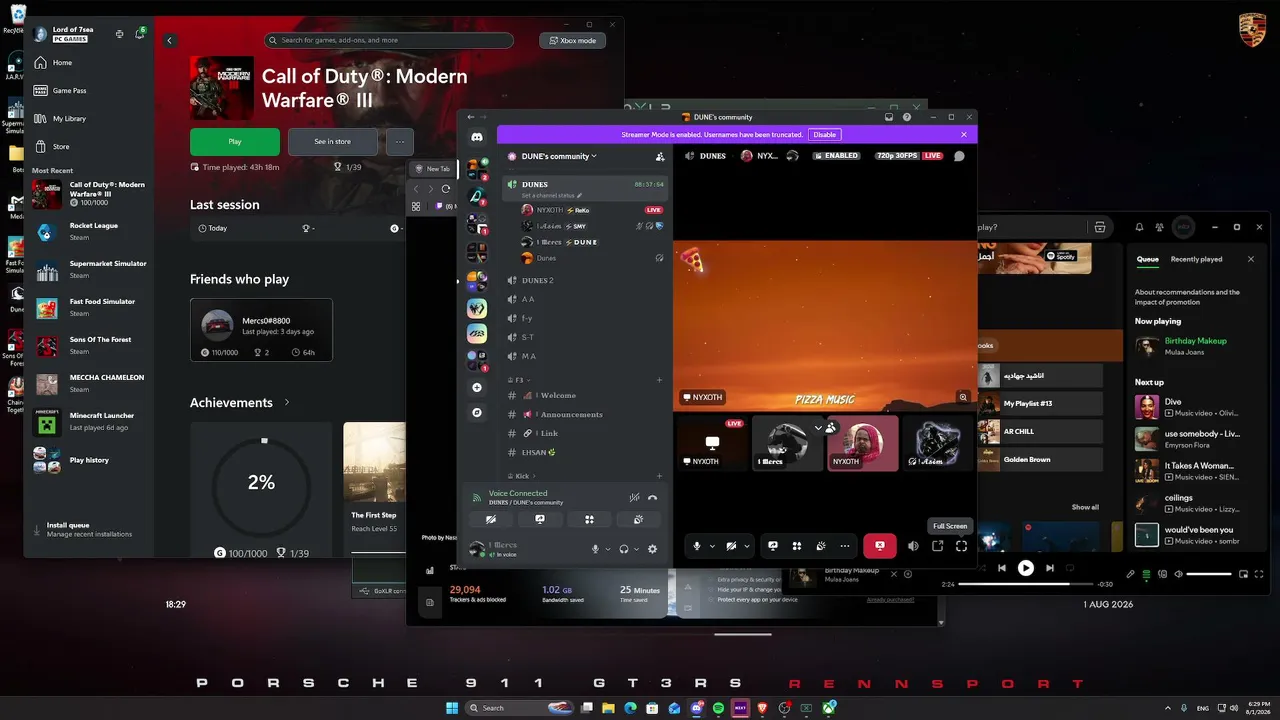Pop out the Discord call window
This screenshot has height=720, width=1280.
point(937,546)
